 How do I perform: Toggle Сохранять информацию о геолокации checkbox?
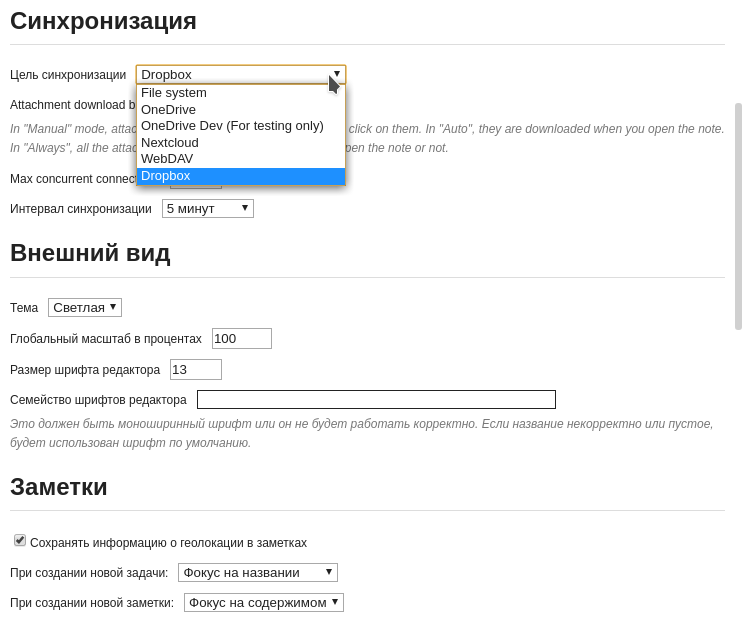pyautogui.click(x=20, y=540)
